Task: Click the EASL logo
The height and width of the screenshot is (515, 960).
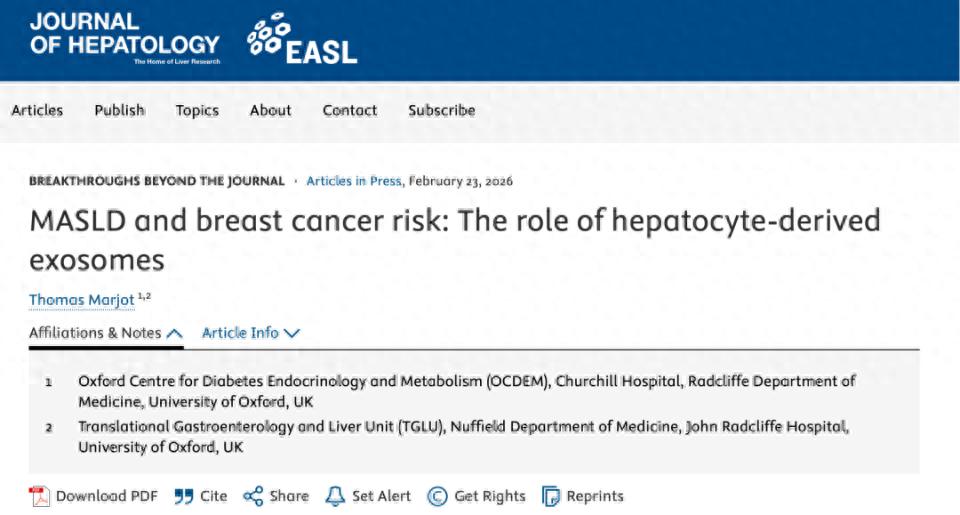Action: 302,40
